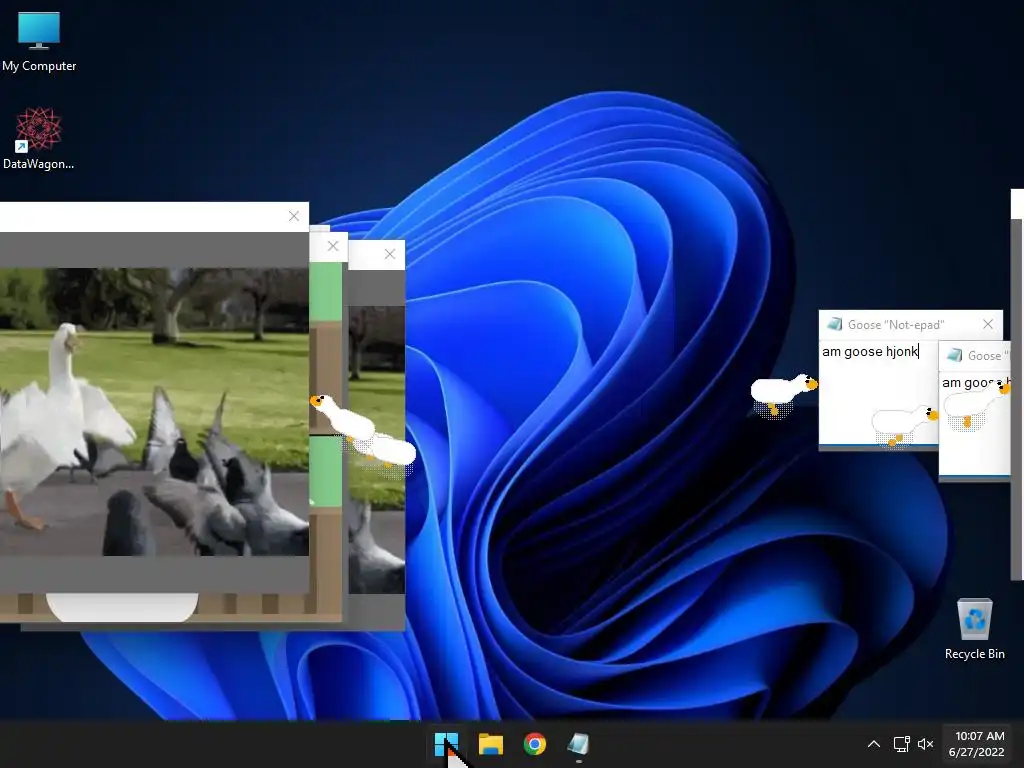Click in the "am goose hjonk" text area
Screen dimensions: 1024x768
pos(878,391)
